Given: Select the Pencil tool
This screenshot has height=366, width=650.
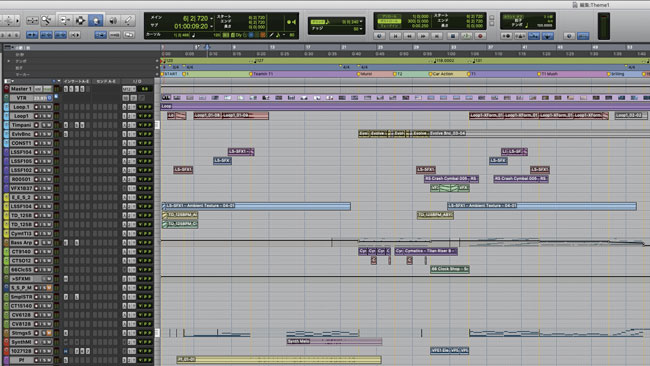Looking at the screenshot, I should 128,20.
